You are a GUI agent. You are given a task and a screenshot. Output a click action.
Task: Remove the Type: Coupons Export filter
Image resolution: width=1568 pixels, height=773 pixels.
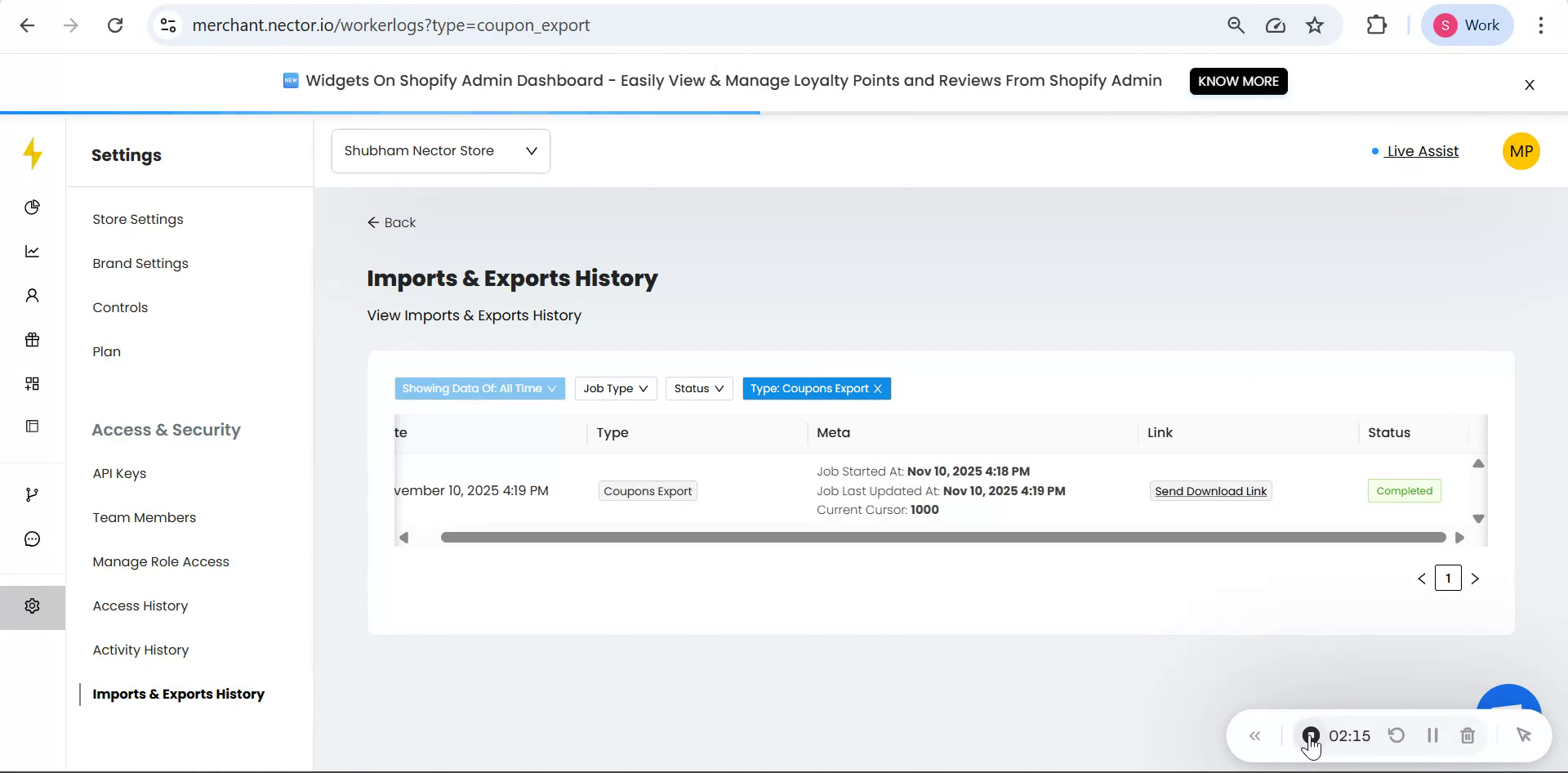coord(878,388)
